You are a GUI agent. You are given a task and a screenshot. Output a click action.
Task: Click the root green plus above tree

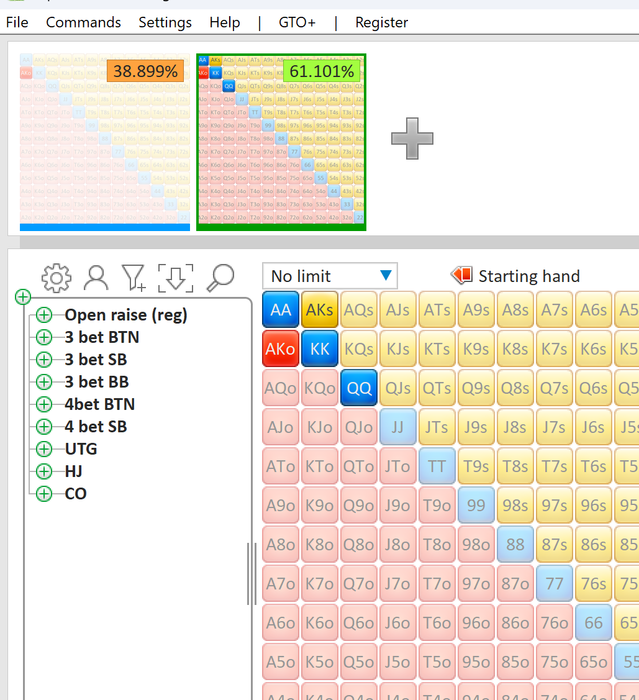coord(23,296)
